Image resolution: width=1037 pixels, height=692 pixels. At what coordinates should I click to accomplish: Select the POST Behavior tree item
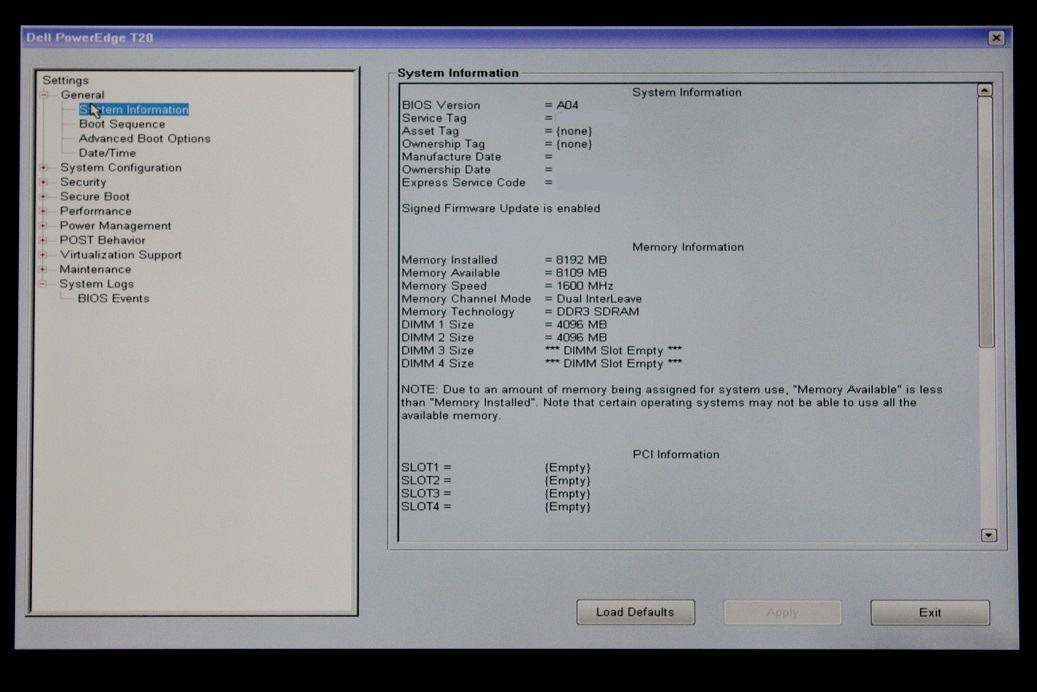(x=102, y=240)
